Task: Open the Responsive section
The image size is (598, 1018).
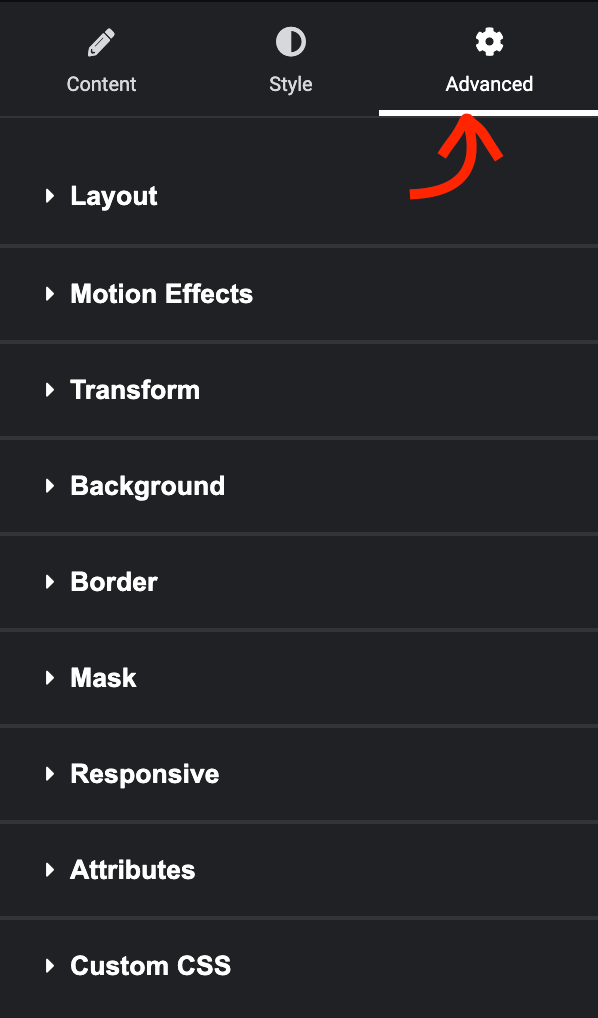Action: pos(52,774)
